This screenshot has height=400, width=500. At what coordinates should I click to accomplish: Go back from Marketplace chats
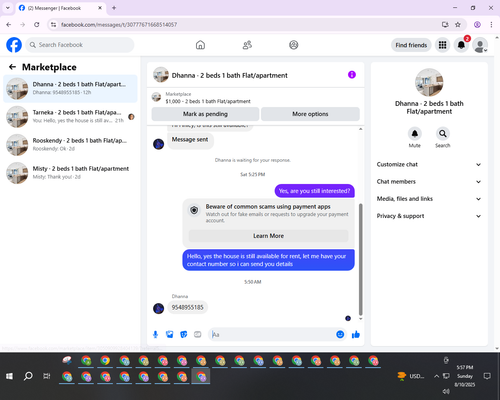pos(12,67)
